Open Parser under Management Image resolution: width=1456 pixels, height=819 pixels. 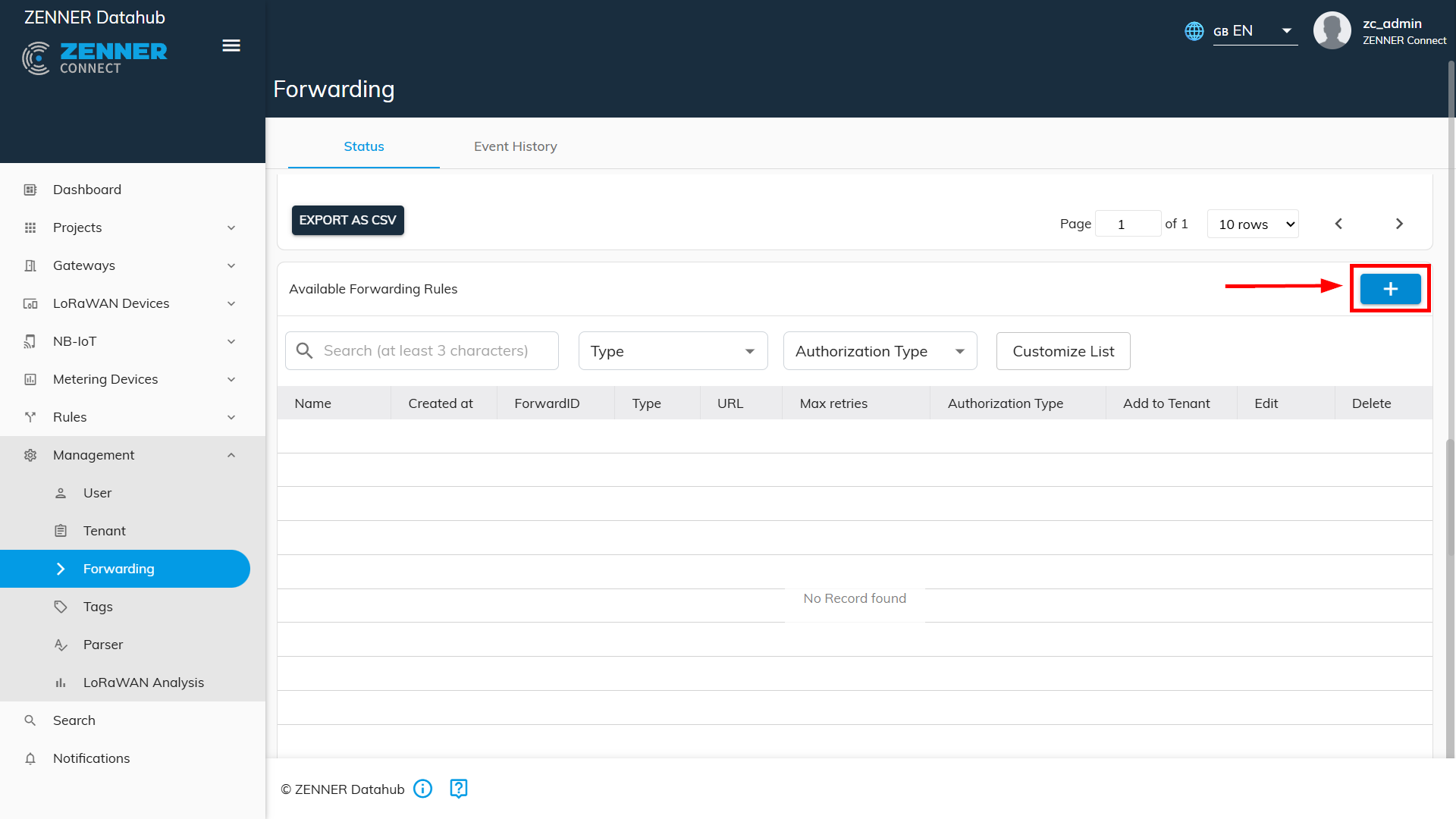(x=103, y=645)
